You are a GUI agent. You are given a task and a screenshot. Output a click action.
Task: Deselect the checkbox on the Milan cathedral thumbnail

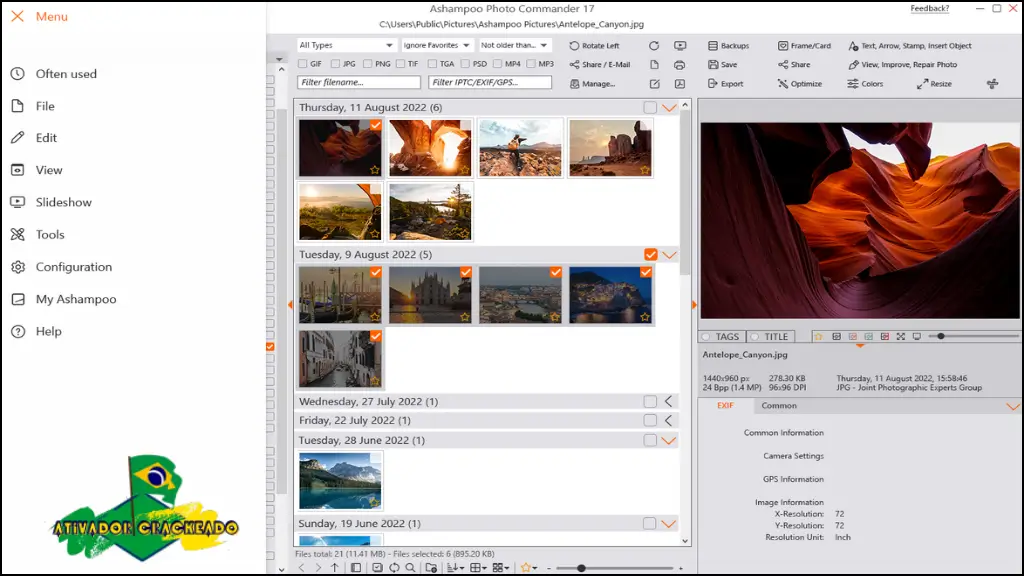[x=466, y=272]
